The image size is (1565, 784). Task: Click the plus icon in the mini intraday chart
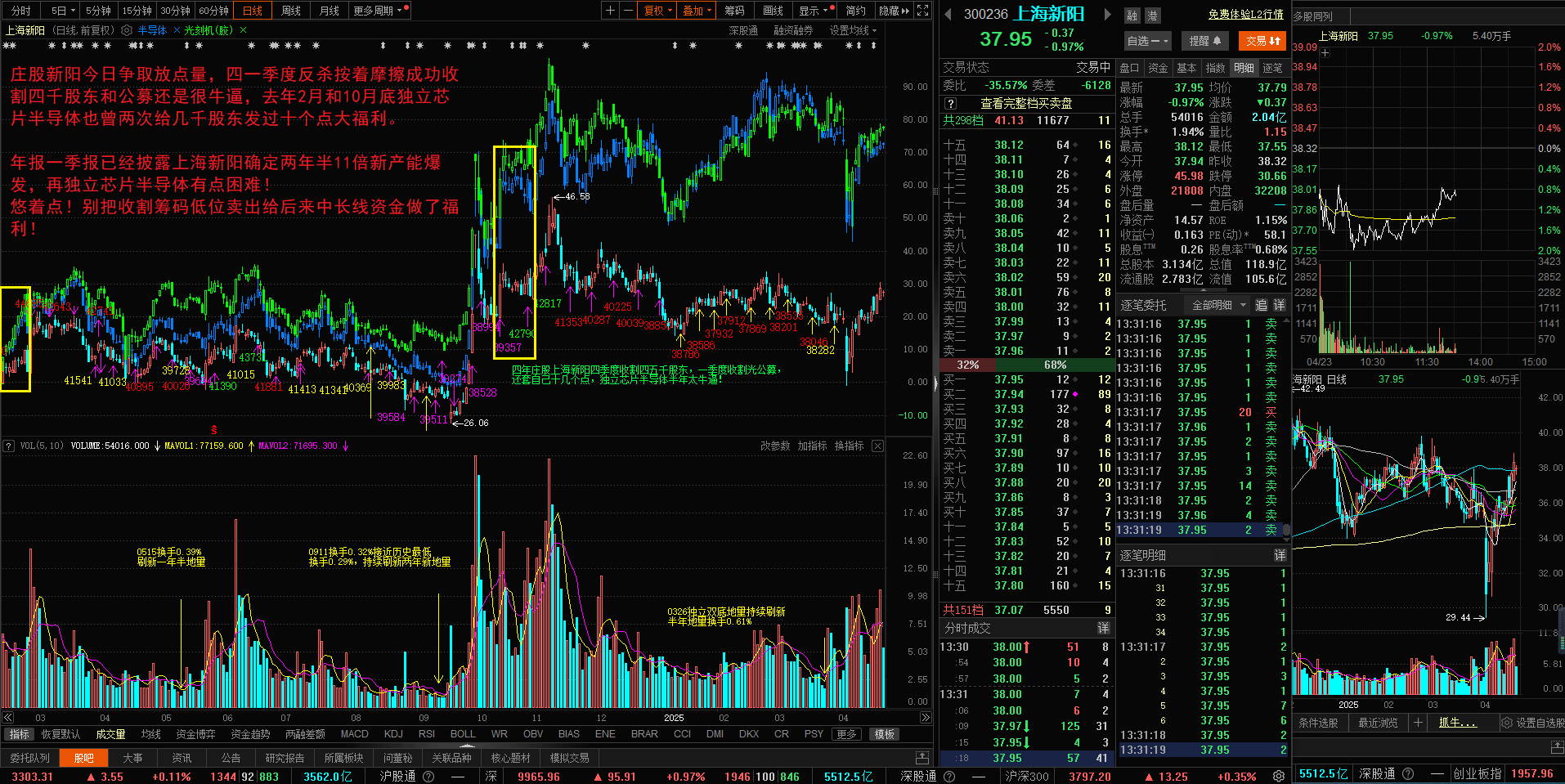click(x=1325, y=53)
